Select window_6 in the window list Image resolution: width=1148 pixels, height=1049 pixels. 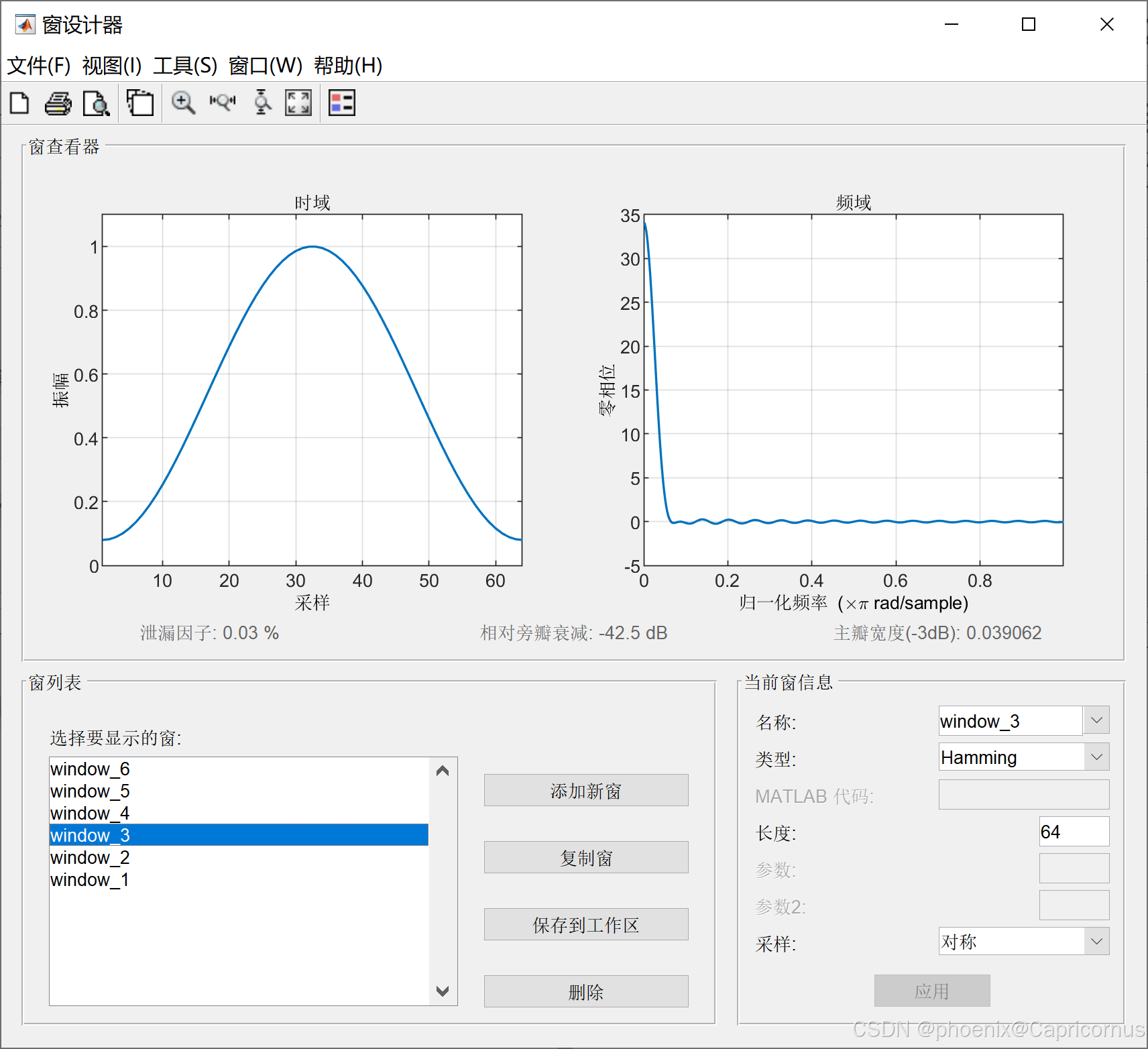[x=239, y=769]
